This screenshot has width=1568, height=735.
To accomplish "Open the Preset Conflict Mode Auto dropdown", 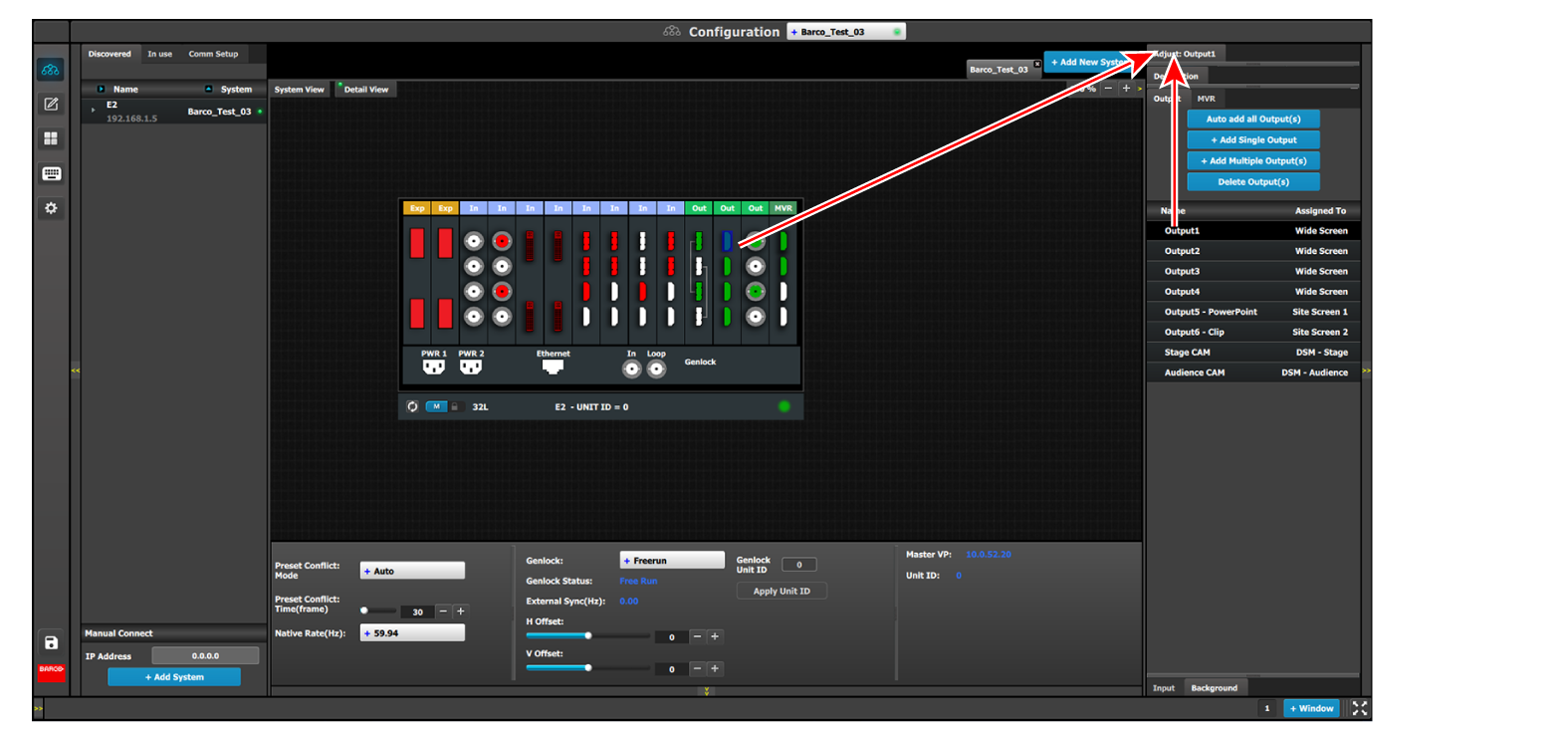I will click(412, 571).
